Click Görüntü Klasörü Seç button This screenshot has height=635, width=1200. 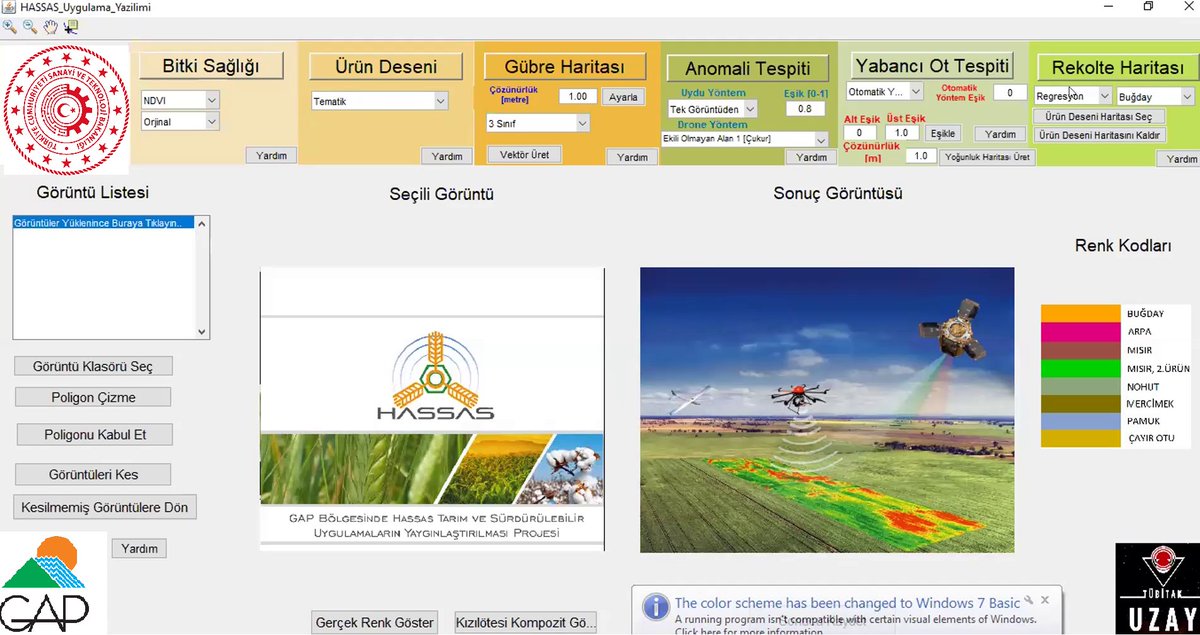(93, 366)
